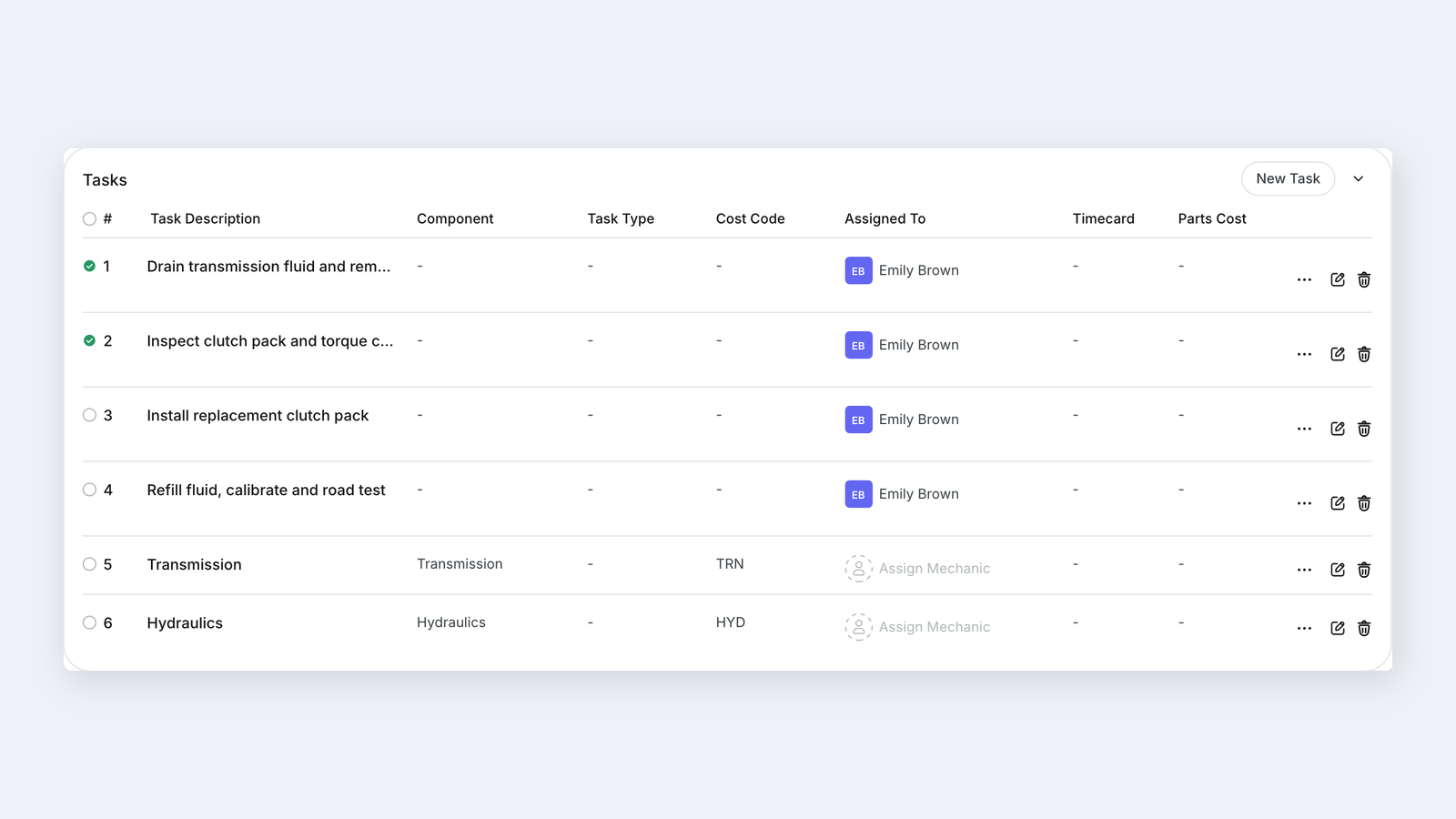Mark task 6 Hydraulics as complete
The image size is (1456, 819).
tap(89, 622)
